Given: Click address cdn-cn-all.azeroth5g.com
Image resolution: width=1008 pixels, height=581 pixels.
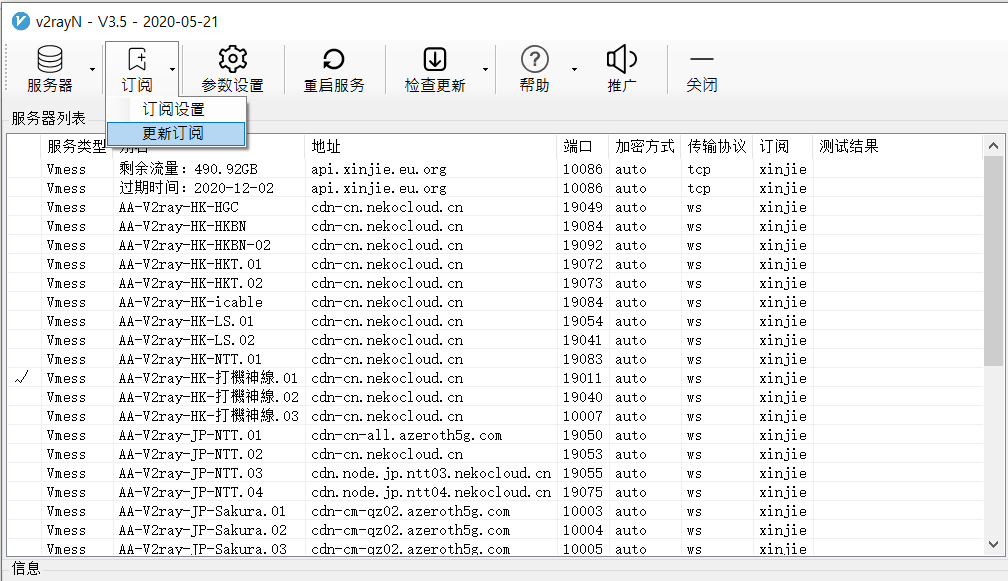Looking at the screenshot, I should pos(406,435).
